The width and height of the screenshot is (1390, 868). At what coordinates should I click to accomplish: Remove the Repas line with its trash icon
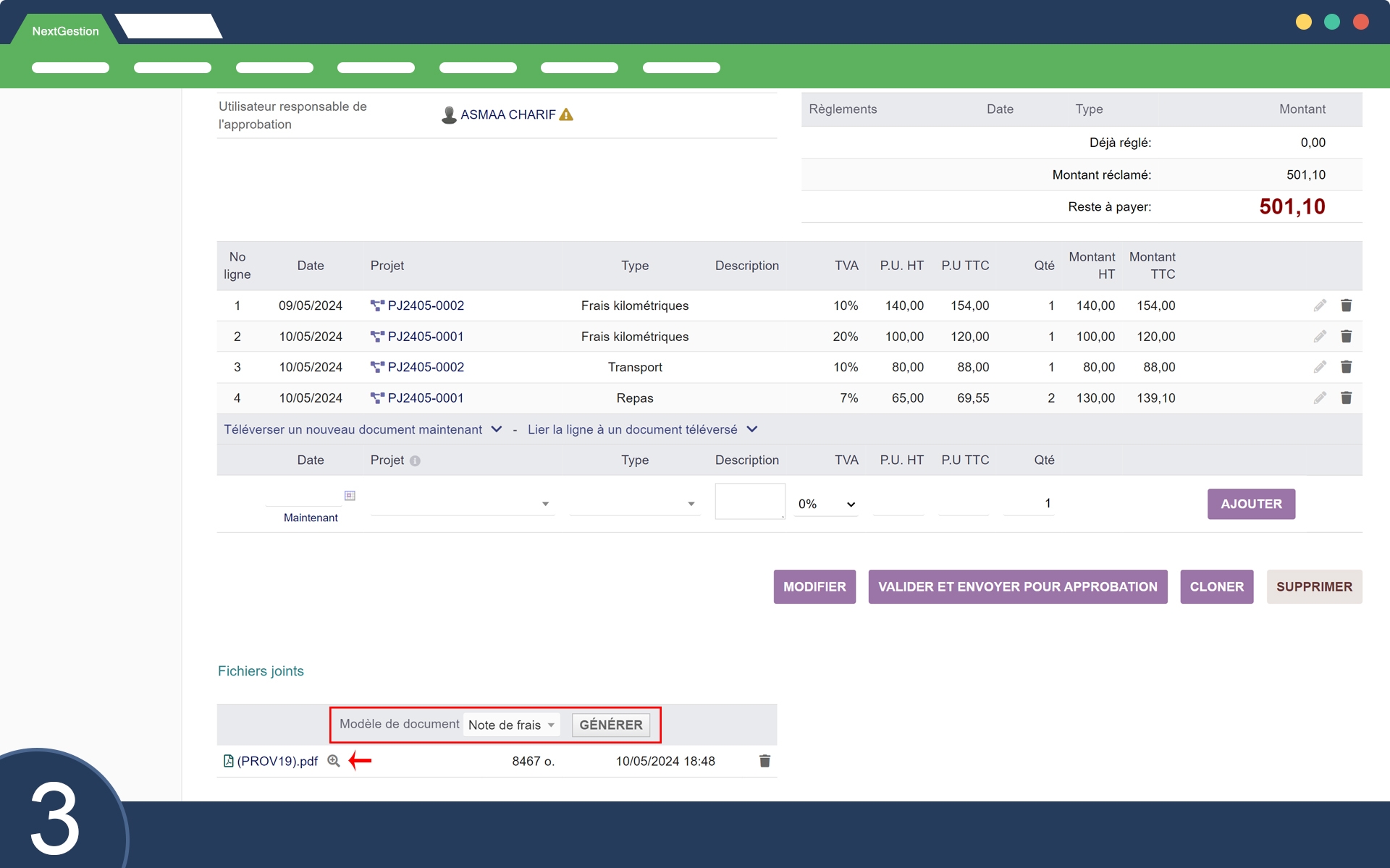pyautogui.click(x=1346, y=398)
